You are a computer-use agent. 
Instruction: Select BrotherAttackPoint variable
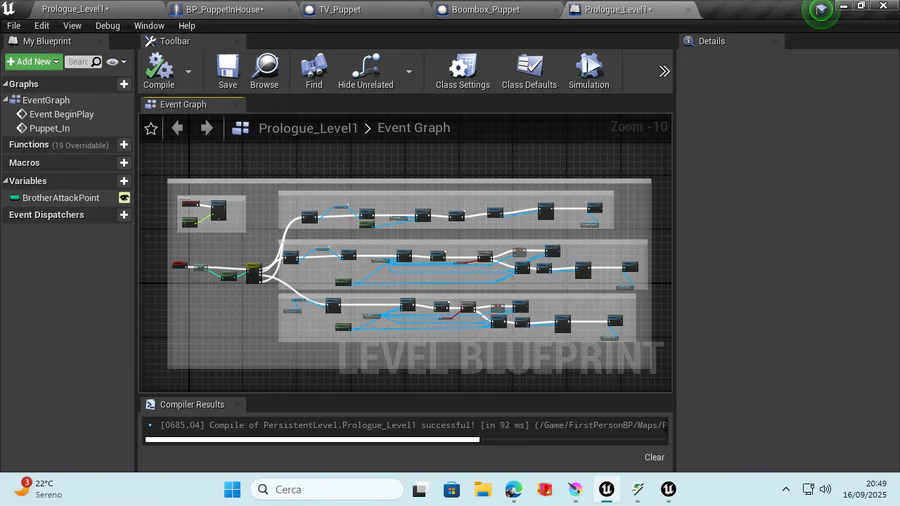click(x=61, y=197)
